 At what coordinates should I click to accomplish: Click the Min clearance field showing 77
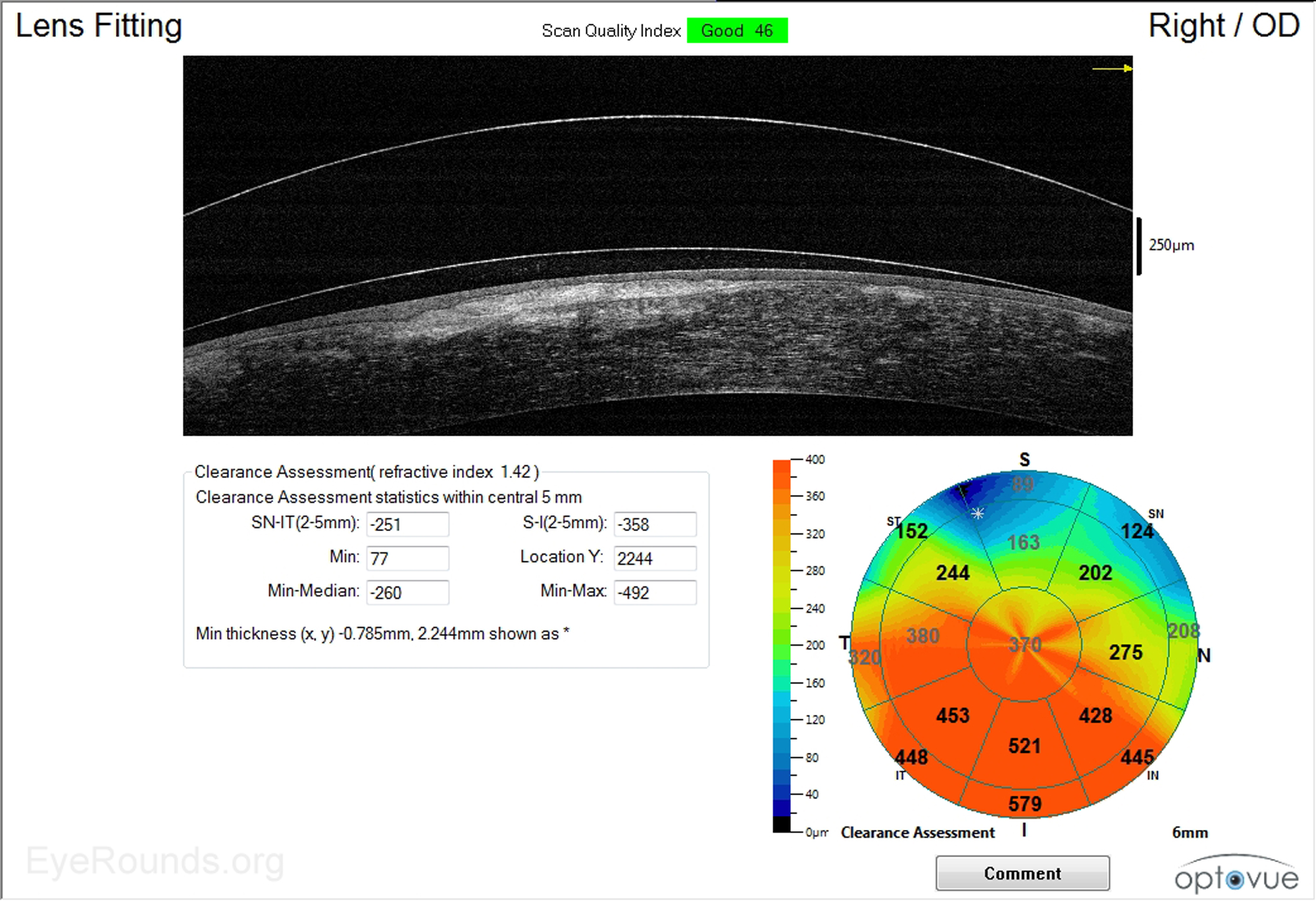point(408,558)
